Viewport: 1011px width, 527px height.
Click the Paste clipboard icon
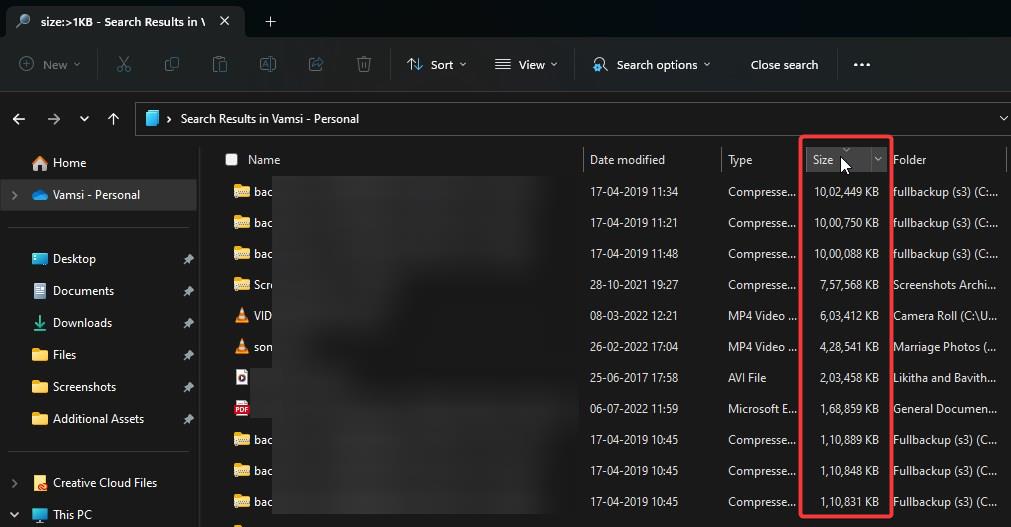tap(220, 65)
